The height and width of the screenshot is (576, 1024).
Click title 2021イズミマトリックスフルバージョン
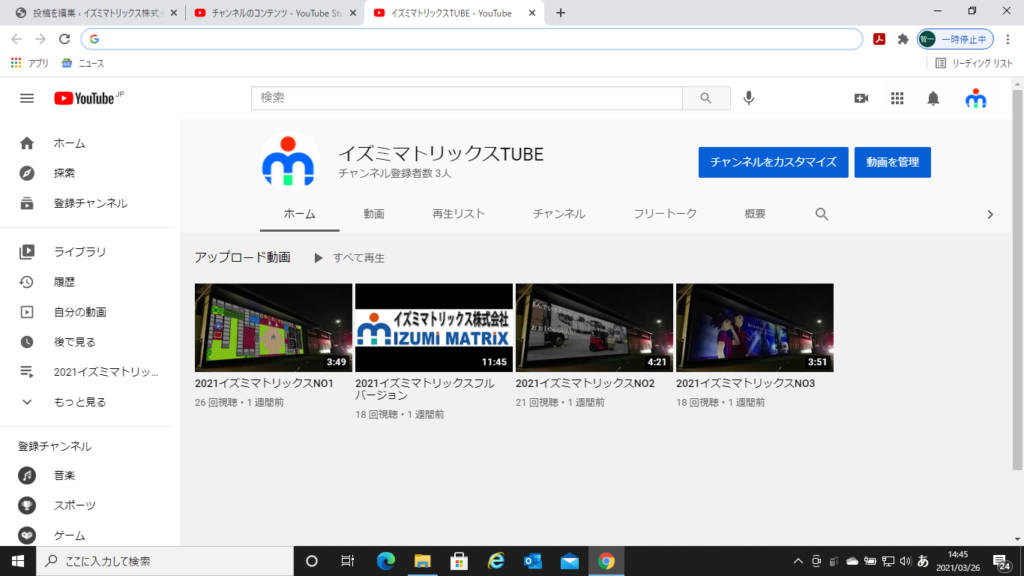(424, 389)
